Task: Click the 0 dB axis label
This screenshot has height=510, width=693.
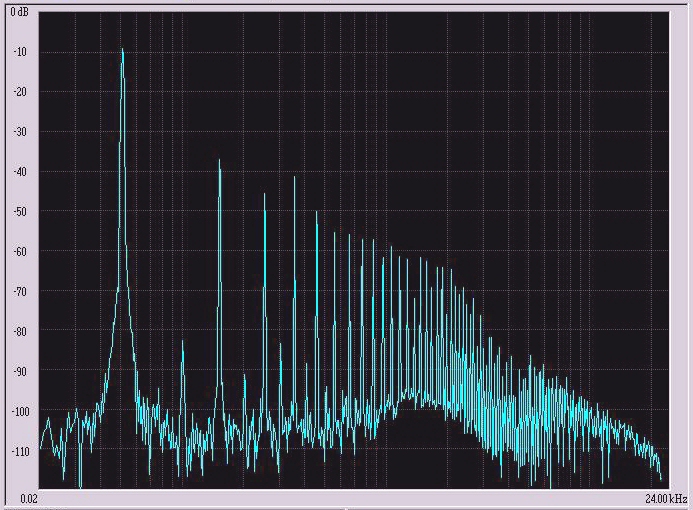Action: 19,12
